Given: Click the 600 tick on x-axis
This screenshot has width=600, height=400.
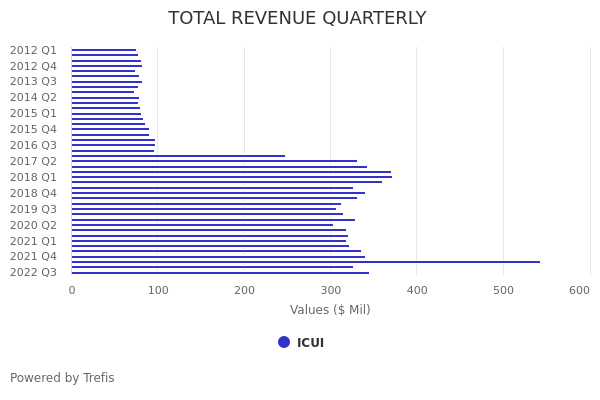Looking at the screenshot, I should click(579, 290).
